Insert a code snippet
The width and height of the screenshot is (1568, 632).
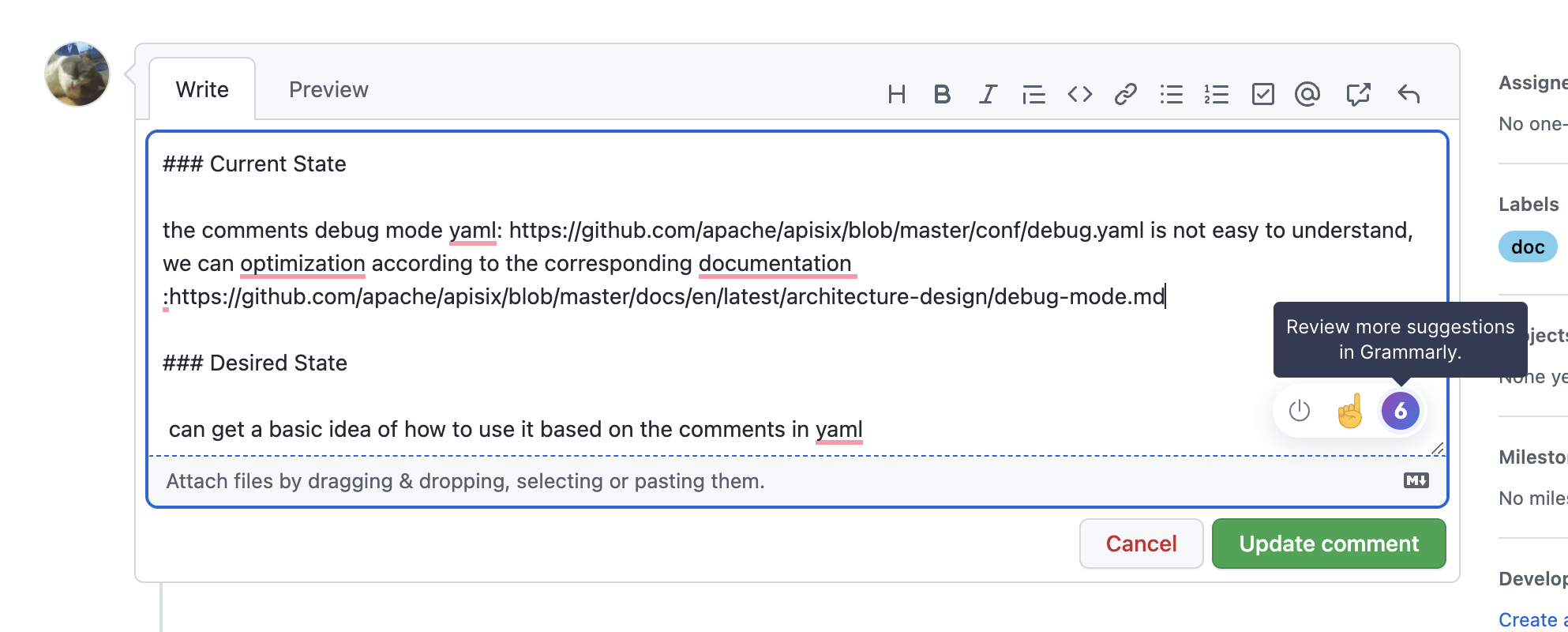tap(1079, 94)
